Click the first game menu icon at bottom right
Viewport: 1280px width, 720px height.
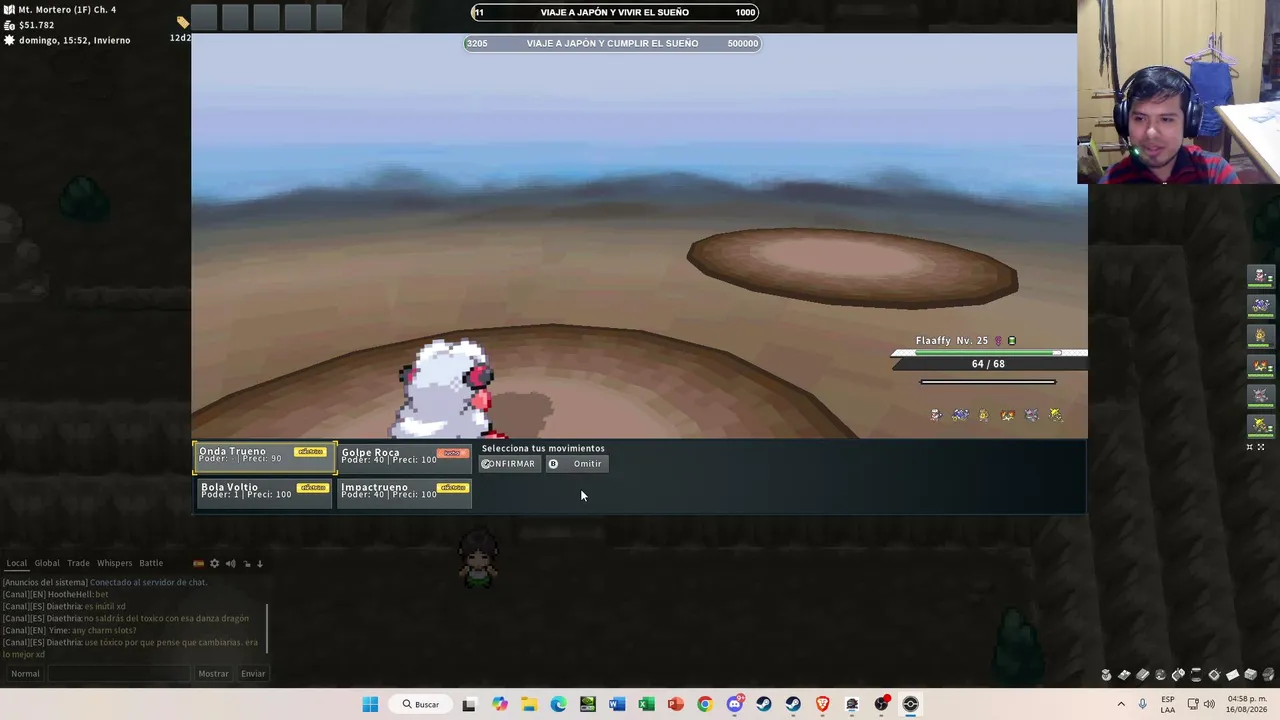(1106, 675)
